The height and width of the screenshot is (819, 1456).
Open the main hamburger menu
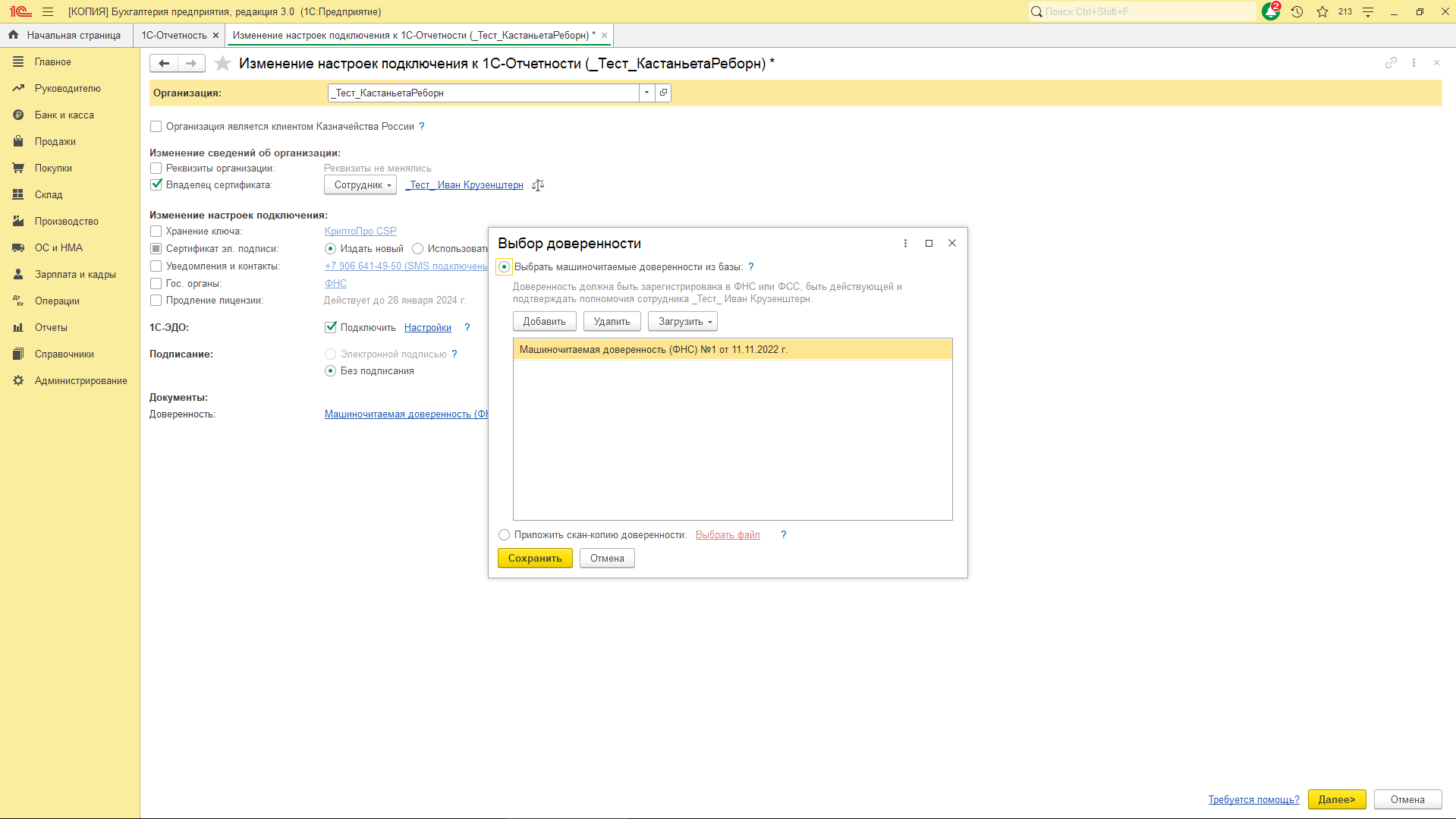(48, 11)
